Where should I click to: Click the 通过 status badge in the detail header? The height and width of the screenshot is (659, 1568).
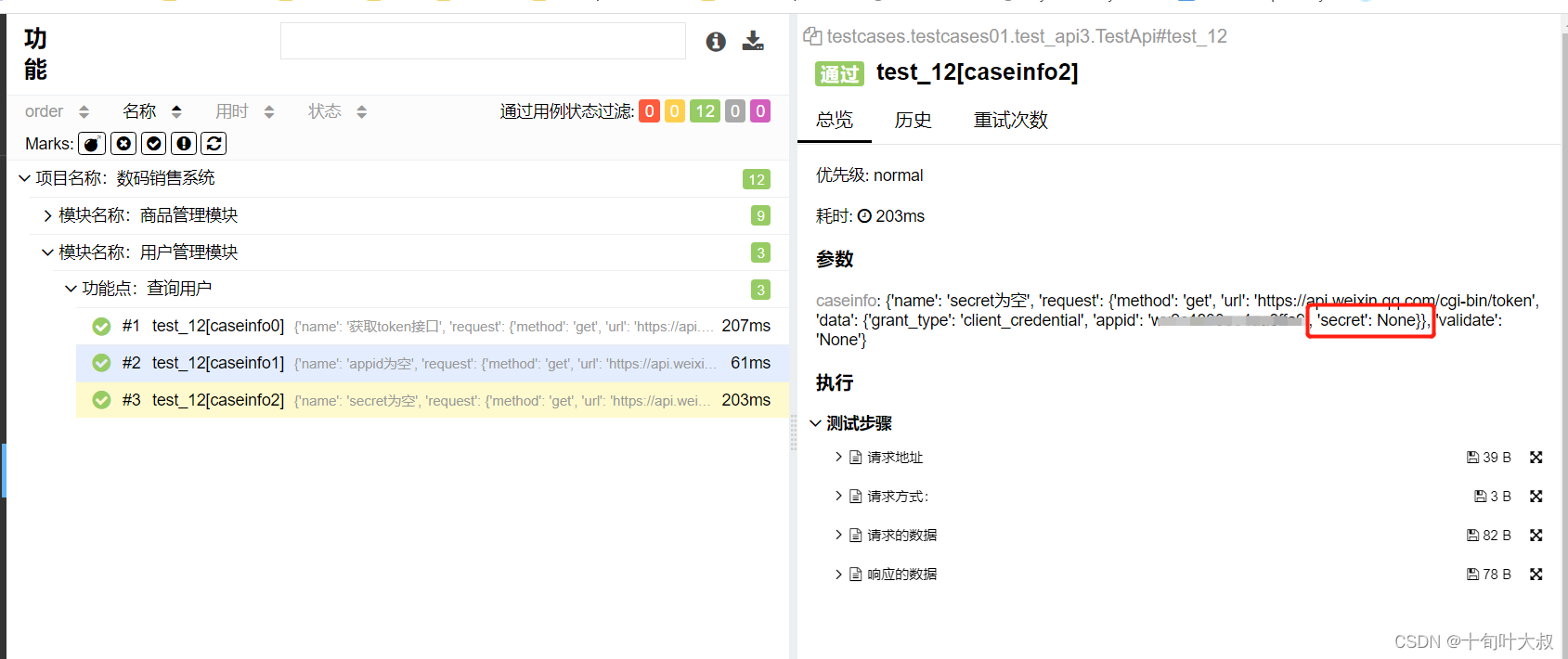click(x=839, y=74)
